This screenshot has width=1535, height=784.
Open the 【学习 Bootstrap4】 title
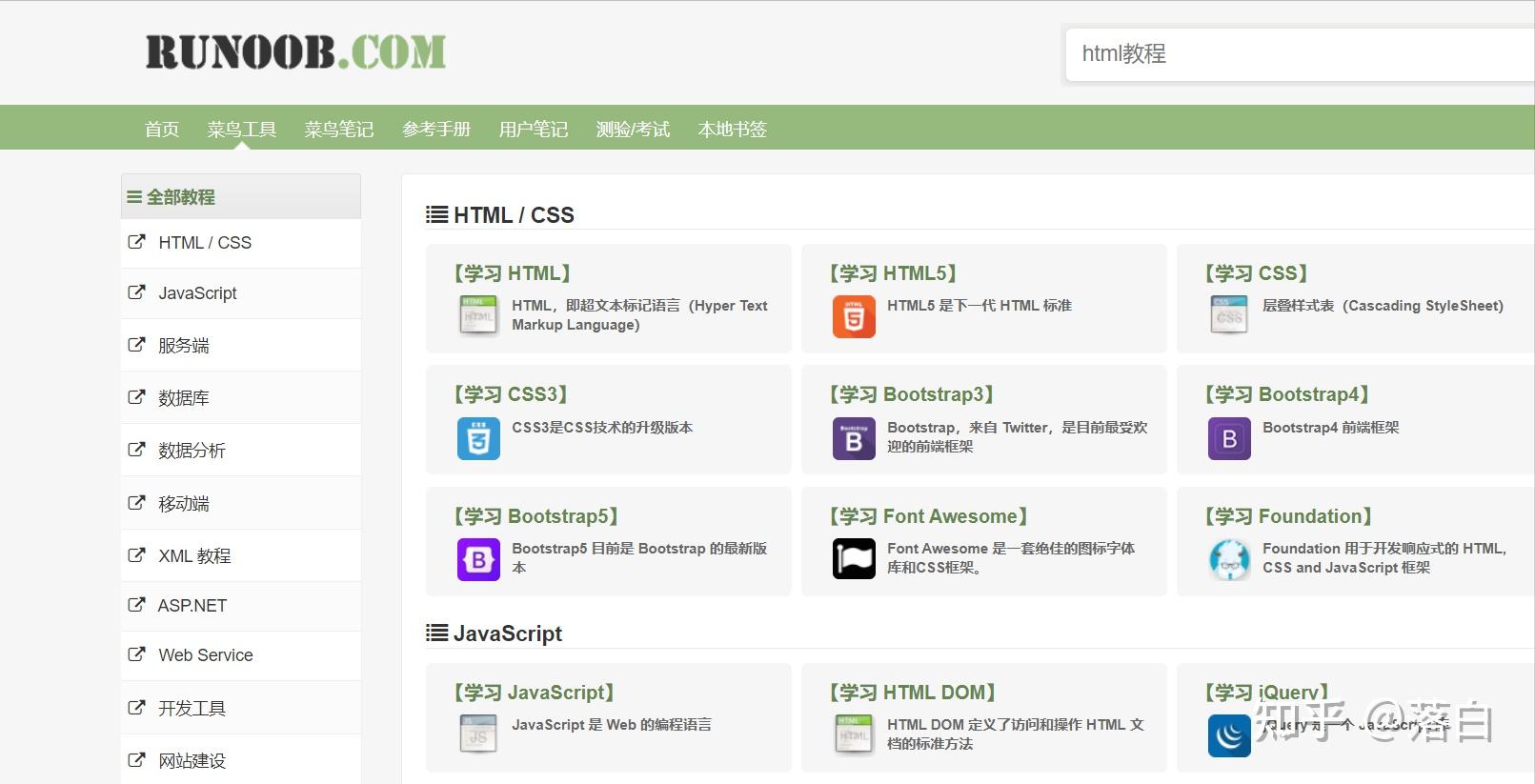[1287, 394]
